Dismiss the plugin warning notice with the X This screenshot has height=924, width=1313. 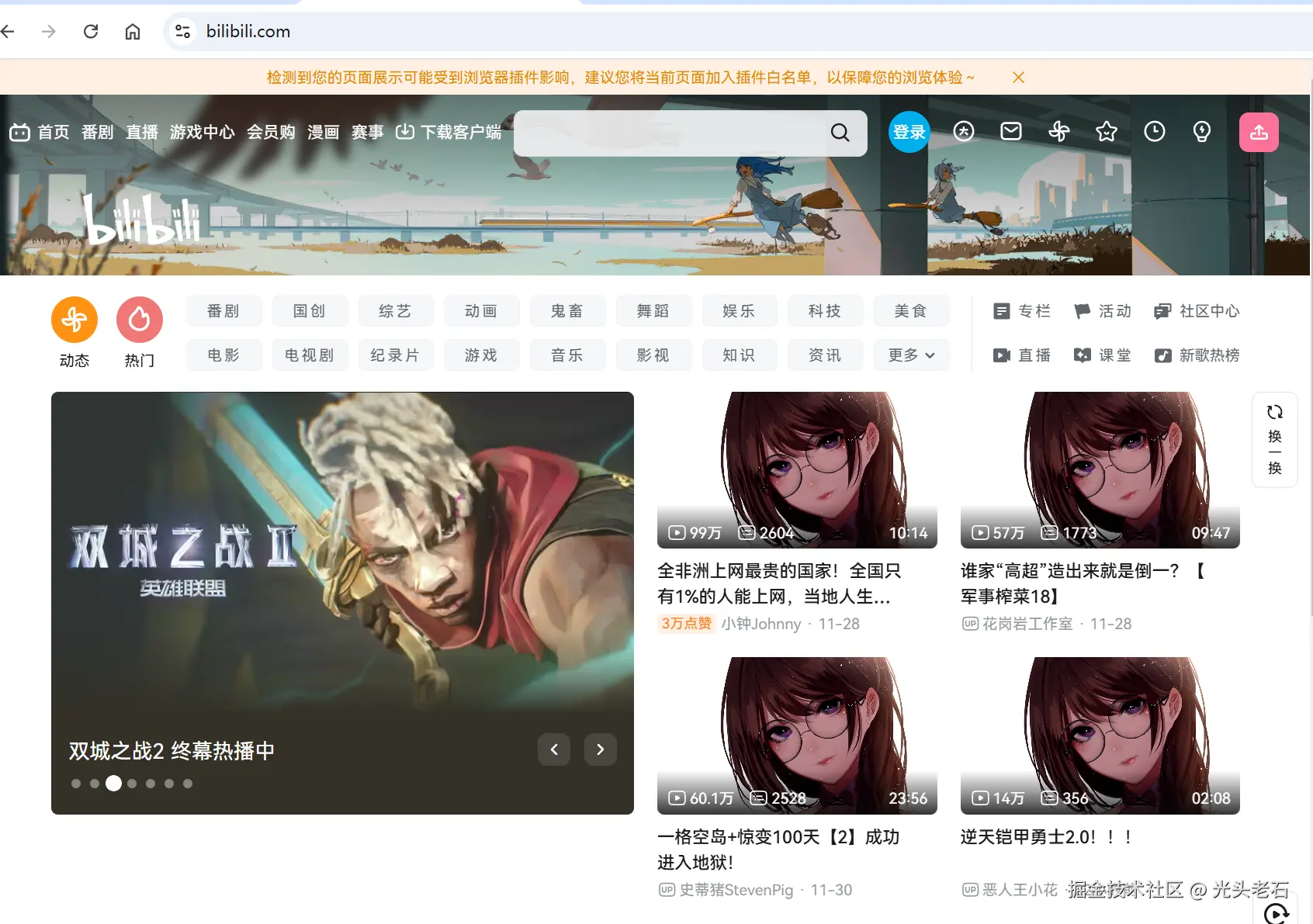coord(1017,77)
